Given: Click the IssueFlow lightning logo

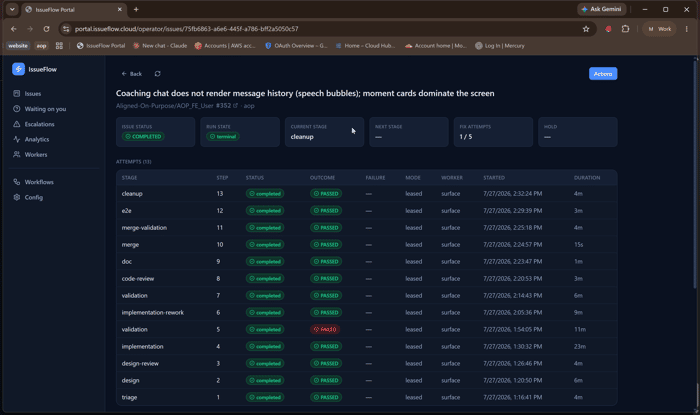Looking at the screenshot, I should click(x=18, y=69).
